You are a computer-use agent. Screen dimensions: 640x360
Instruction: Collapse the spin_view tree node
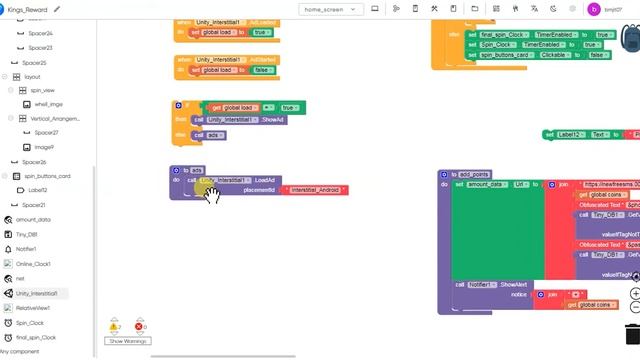point(11,90)
